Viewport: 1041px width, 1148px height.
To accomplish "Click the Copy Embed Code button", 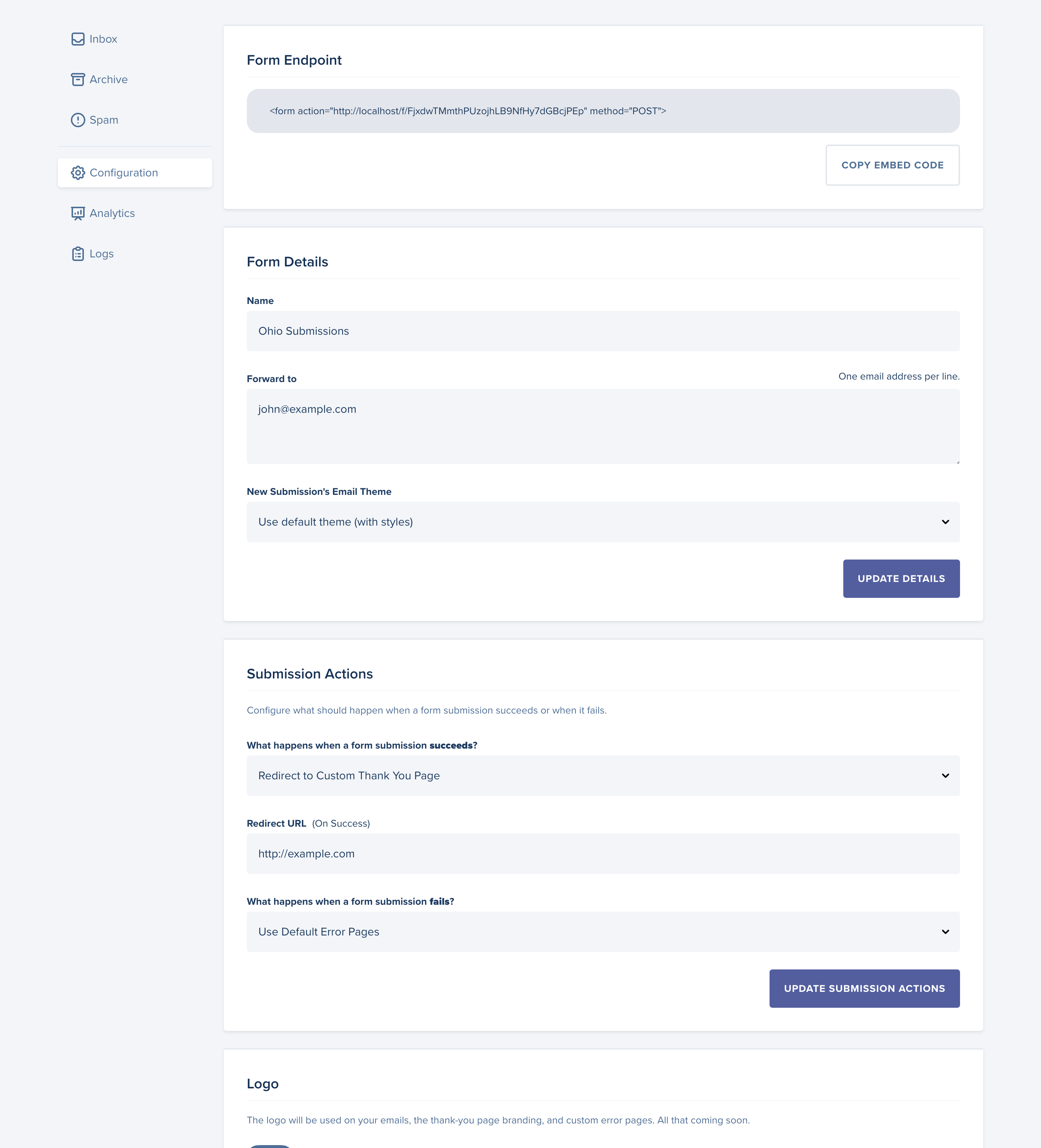I will tap(892, 165).
